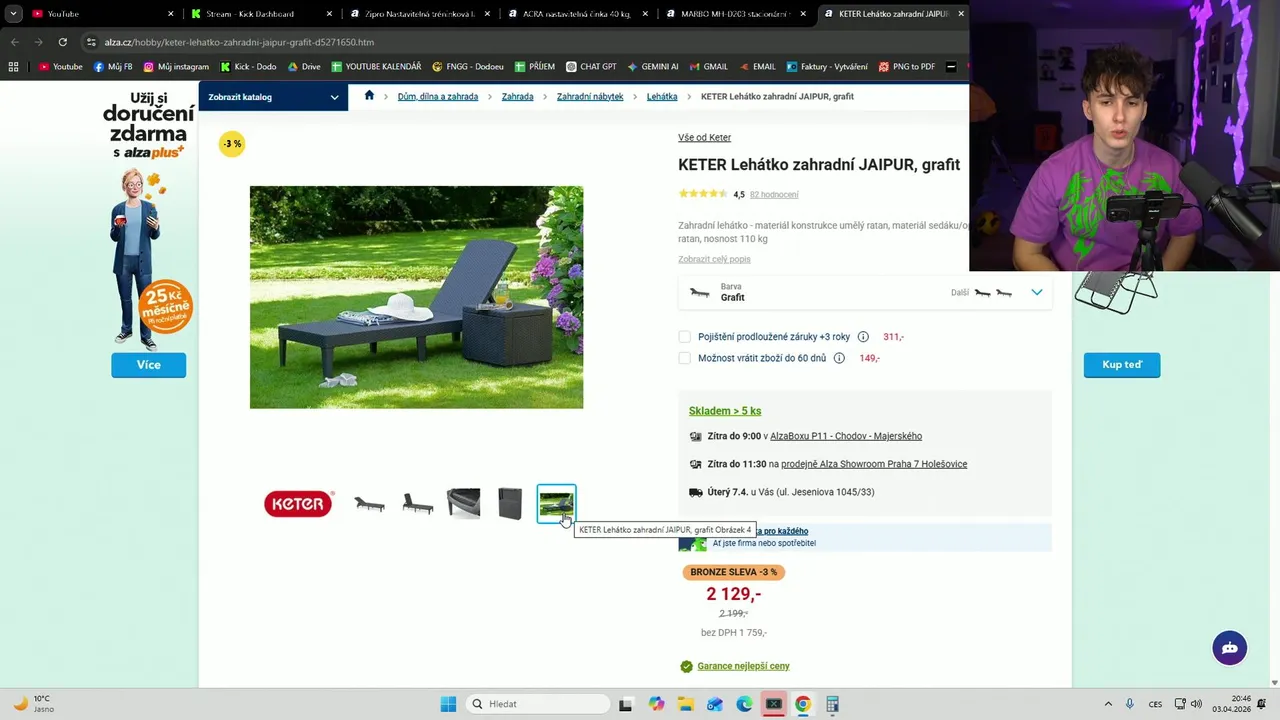Viewport: 1280px width, 720px height.
Task: Open the GMAIL bookmark
Action: click(x=708, y=67)
